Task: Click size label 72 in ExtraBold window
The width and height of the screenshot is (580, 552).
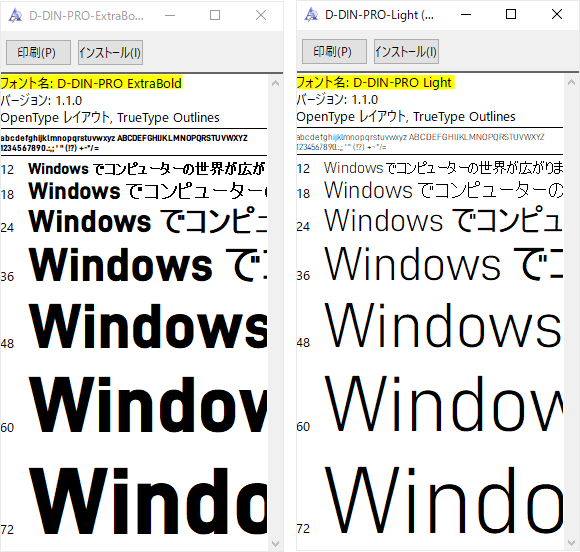Action: tap(7, 529)
